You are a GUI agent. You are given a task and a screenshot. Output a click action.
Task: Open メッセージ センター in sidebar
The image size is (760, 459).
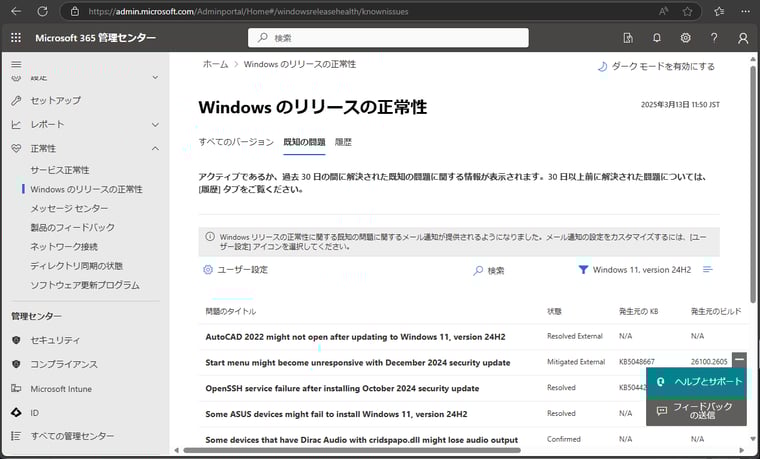coord(69,208)
